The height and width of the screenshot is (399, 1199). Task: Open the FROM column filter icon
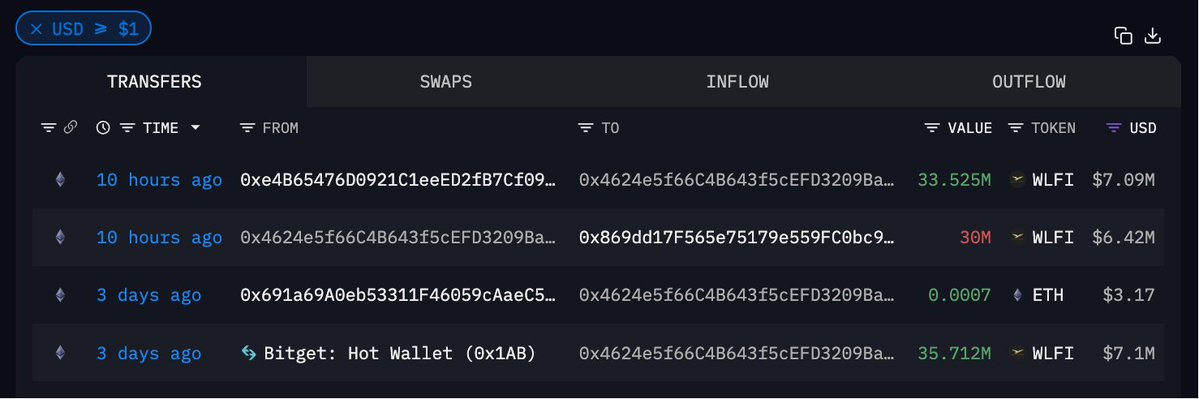(247, 128)
